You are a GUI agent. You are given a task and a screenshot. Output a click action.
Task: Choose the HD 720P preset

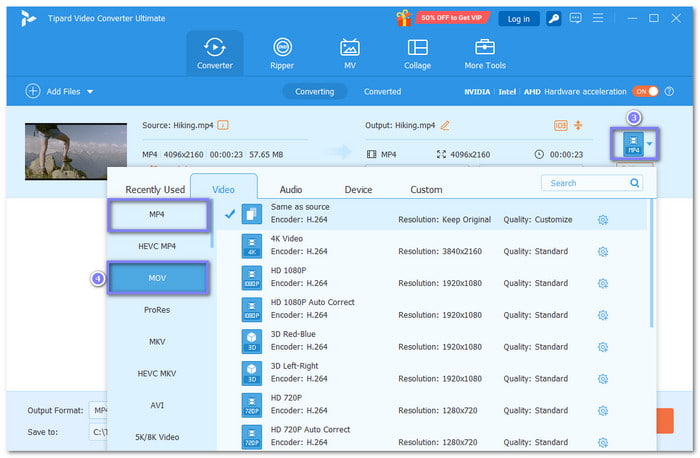tap(432, 404)
